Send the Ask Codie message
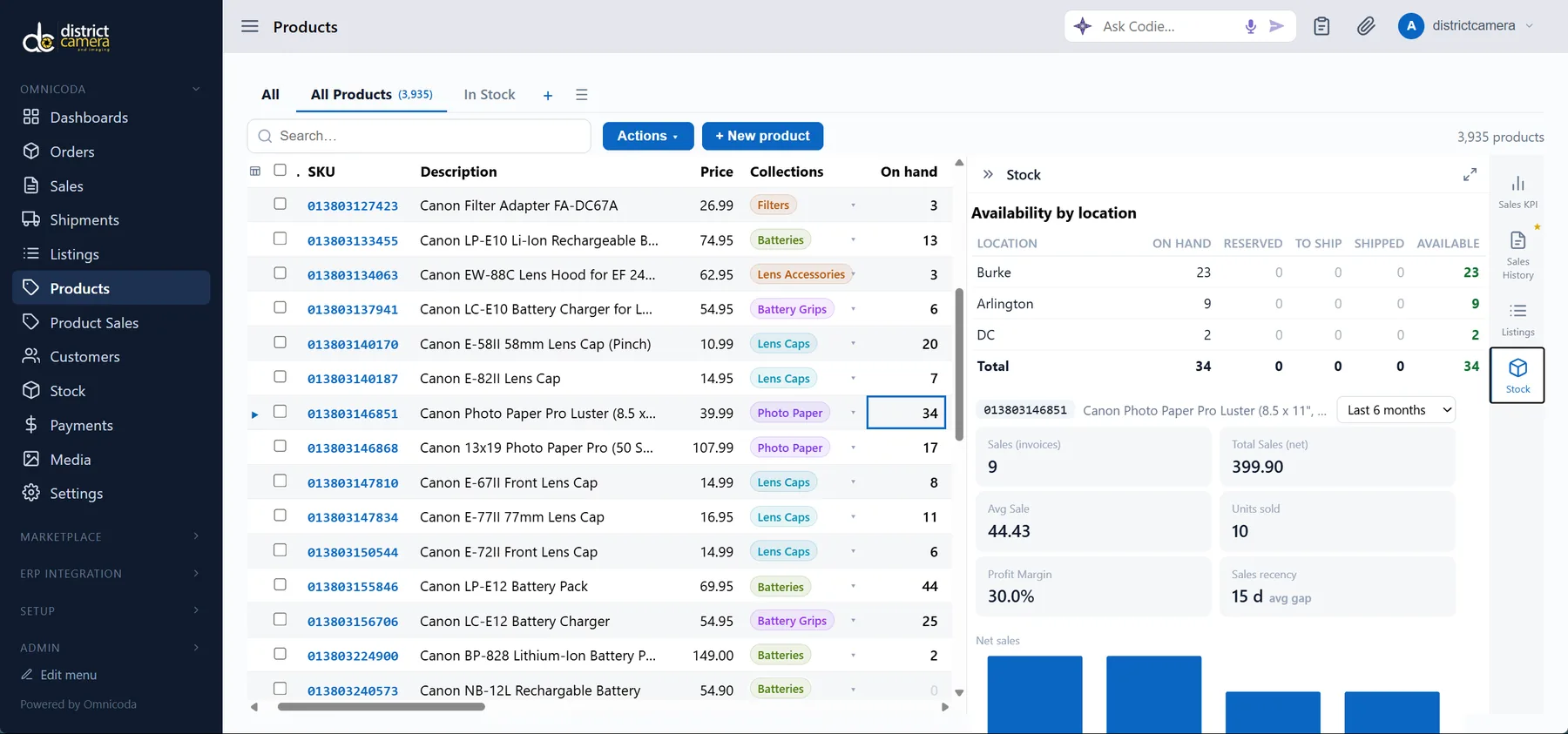 (x=1277, y=26)
